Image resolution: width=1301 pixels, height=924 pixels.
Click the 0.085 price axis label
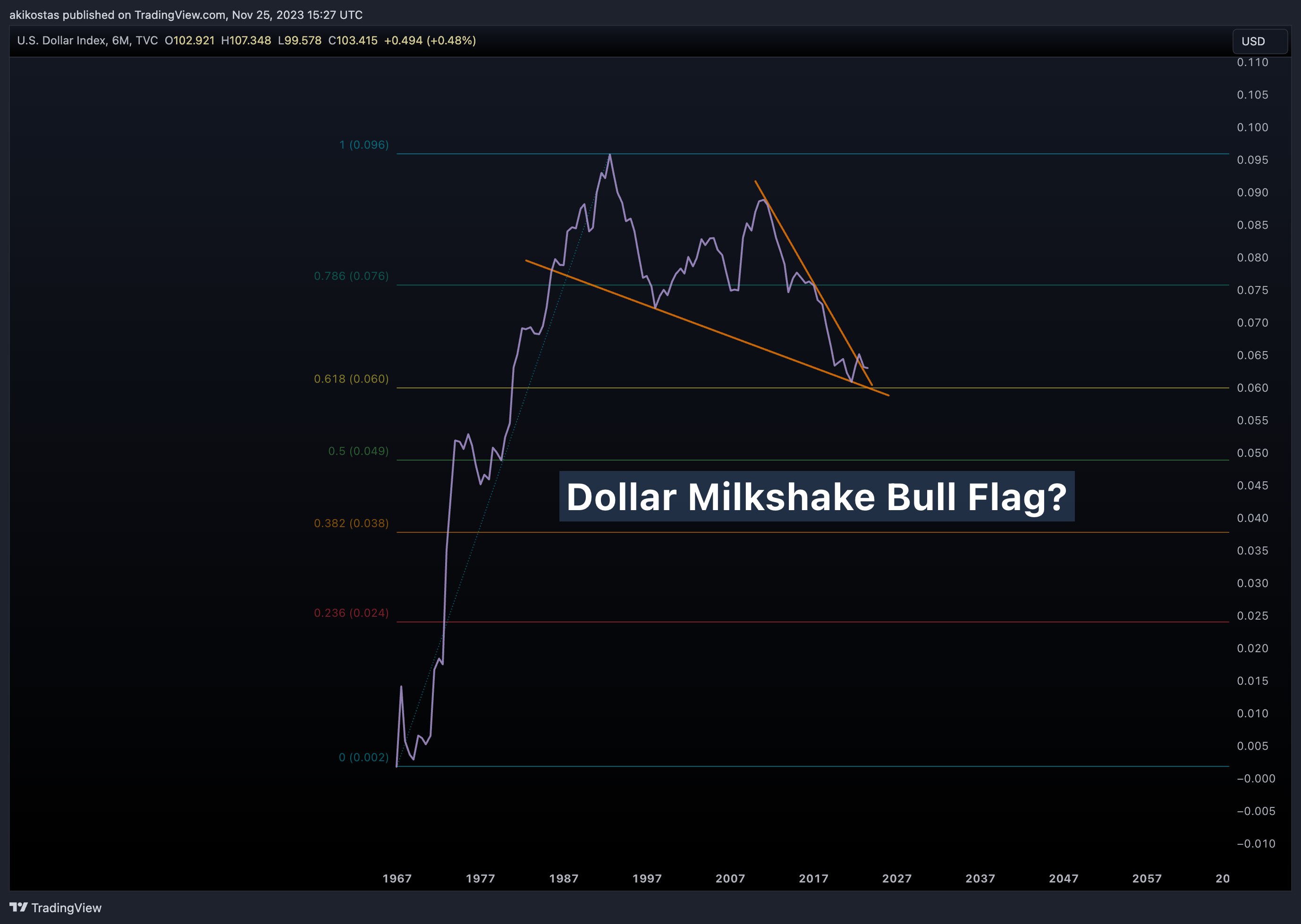[x=1253, y=225]
